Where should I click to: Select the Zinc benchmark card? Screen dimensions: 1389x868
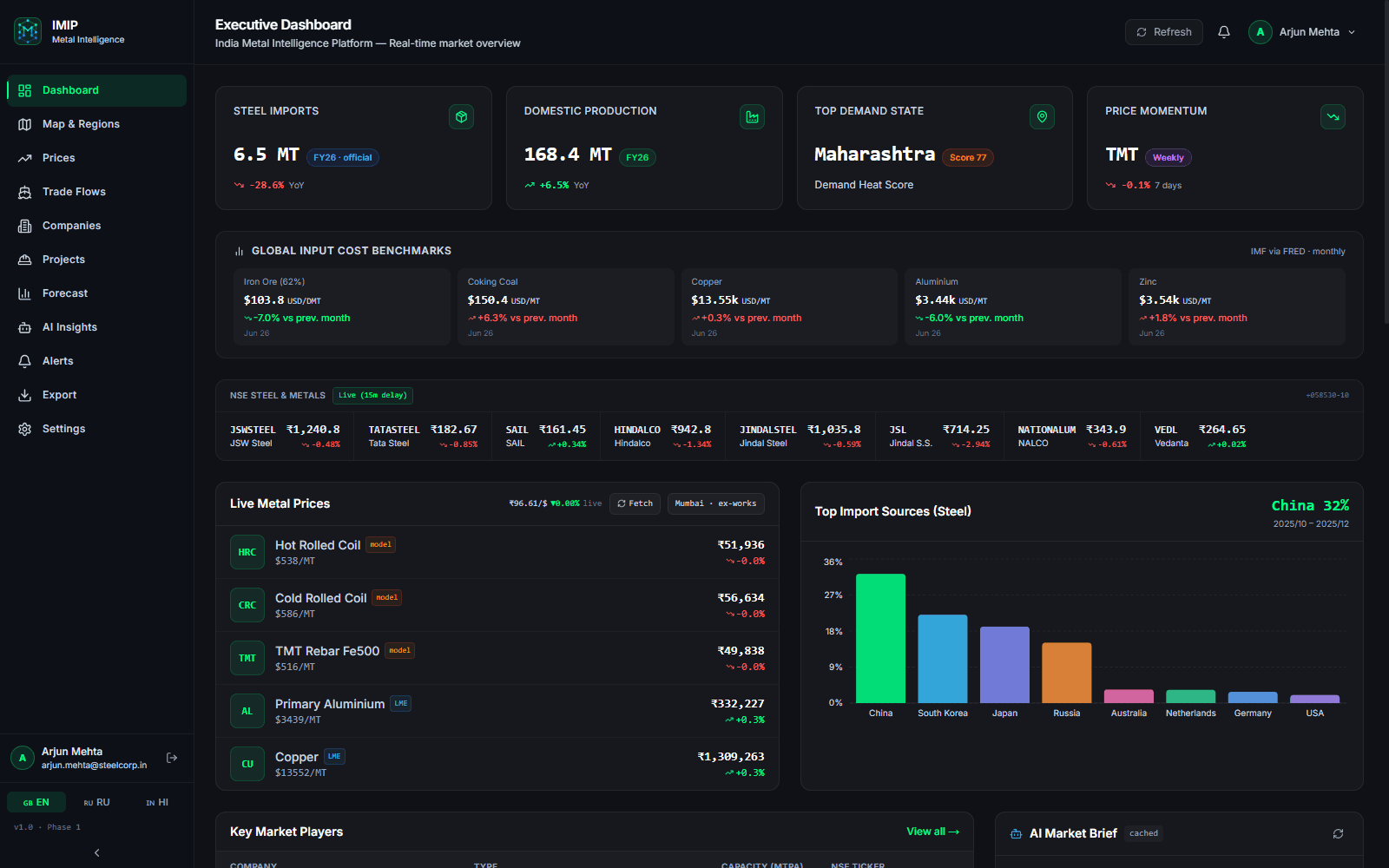pos(1237,306)
